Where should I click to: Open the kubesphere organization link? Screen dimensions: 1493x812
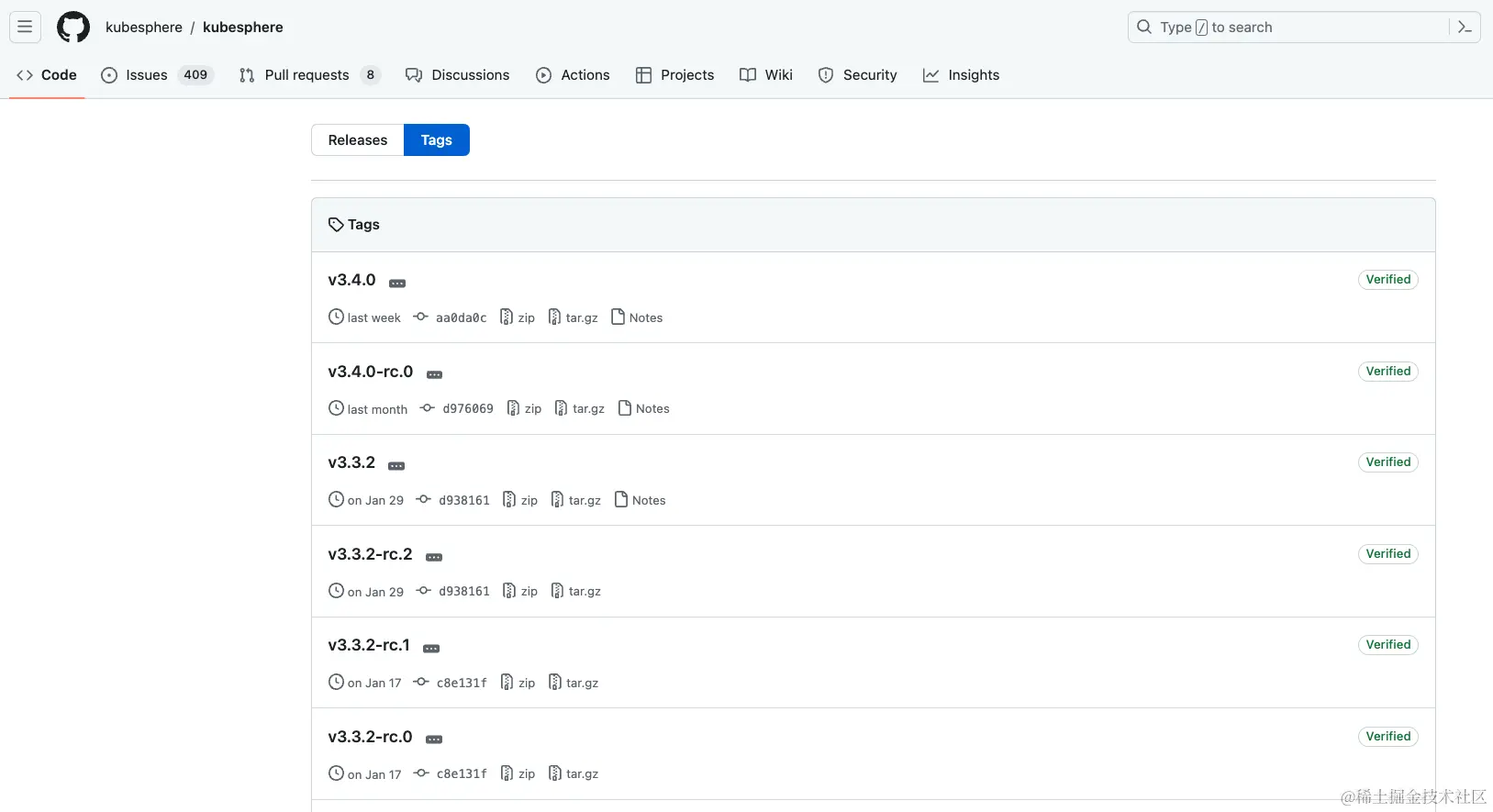pos(144,28)
